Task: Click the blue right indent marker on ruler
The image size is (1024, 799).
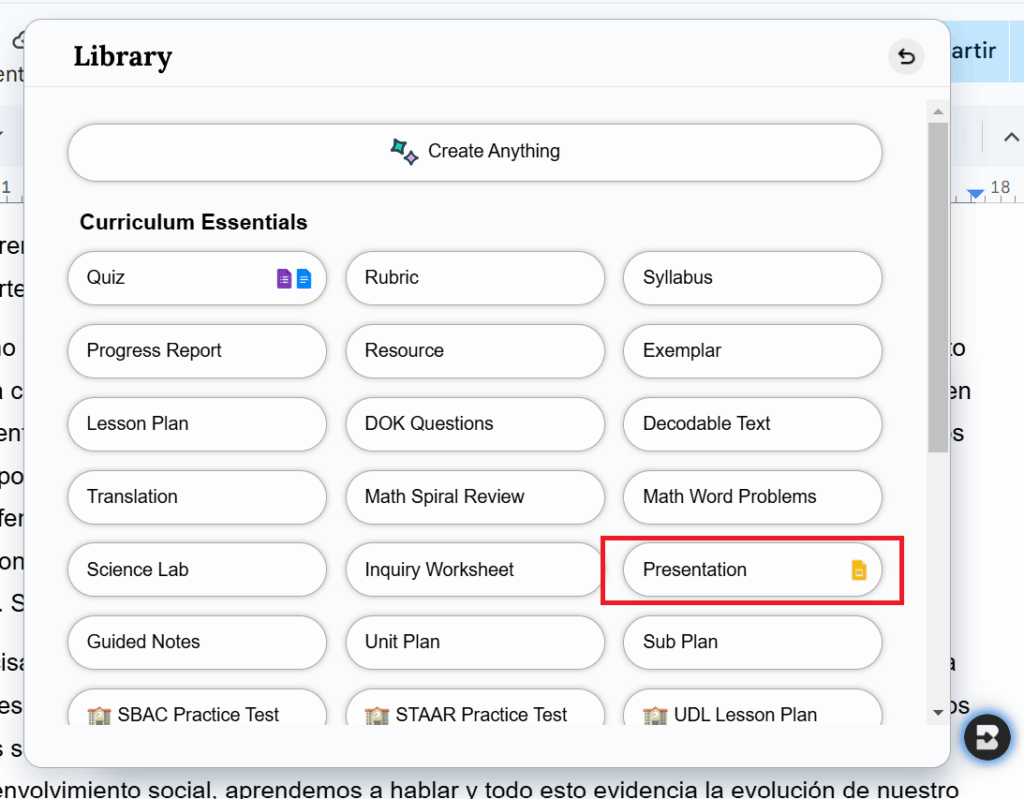Action: coord(975,193)
